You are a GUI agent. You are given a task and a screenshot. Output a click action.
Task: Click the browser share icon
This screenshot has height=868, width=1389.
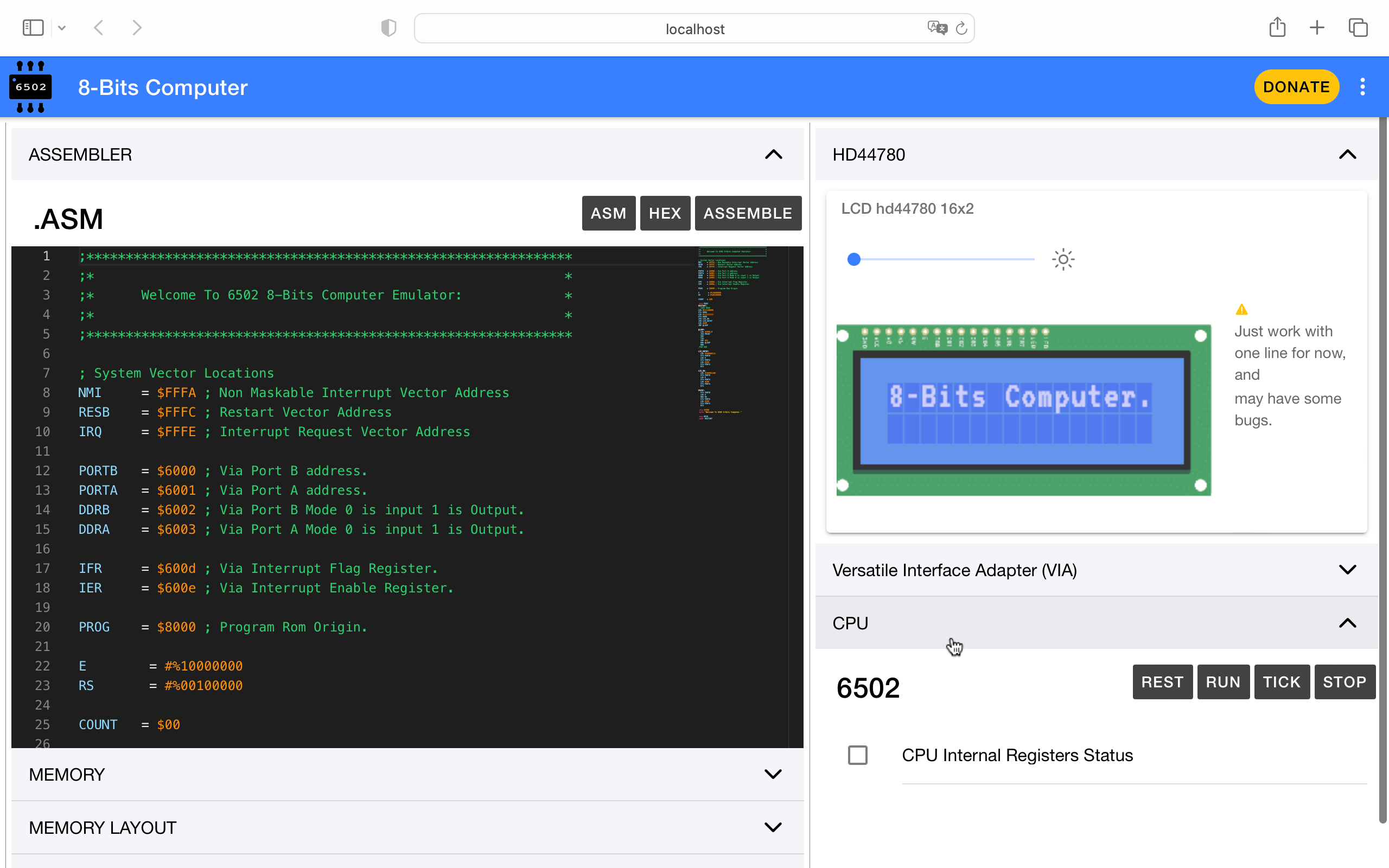[1277, 28]
